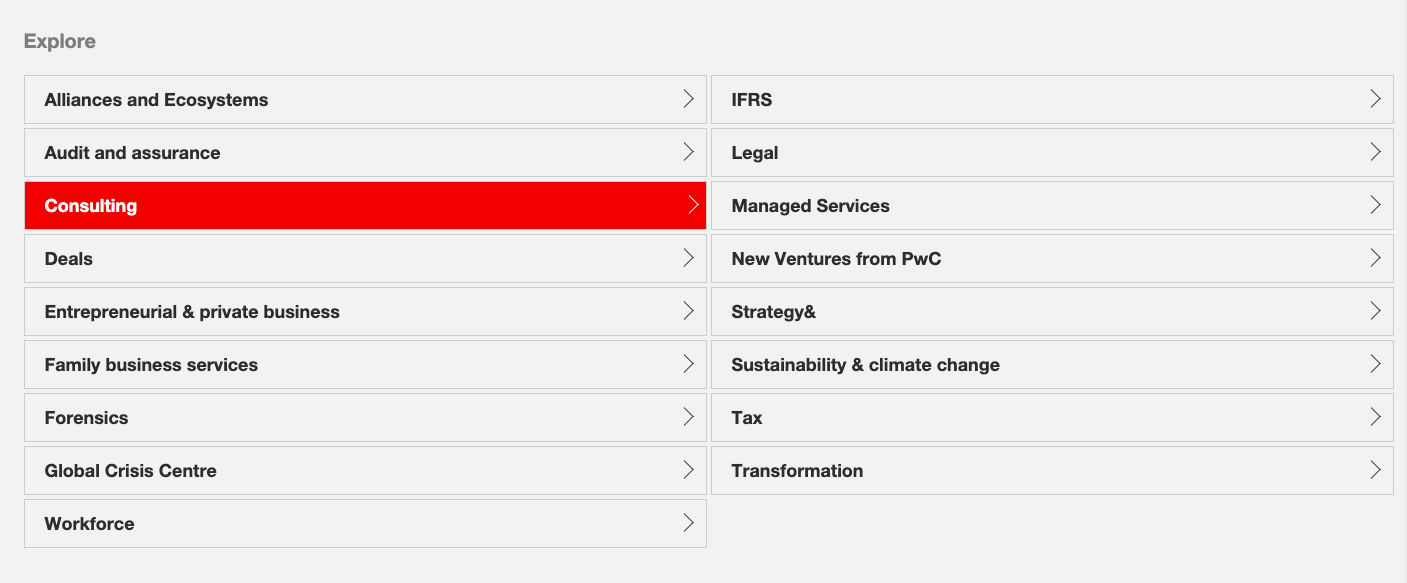Screen dimensions: 1407x583
Task: Expand the Transformation item arrow
Action: coord(1375,470)
